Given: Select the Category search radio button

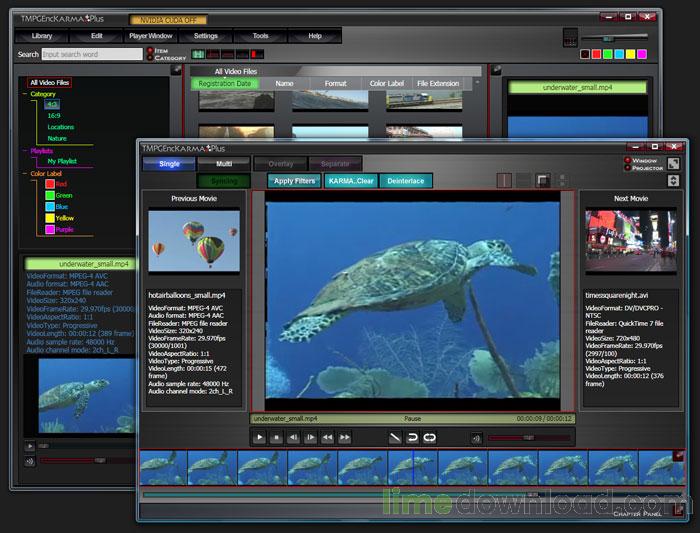Looking at the screenshot, I should tap(150, 58).
